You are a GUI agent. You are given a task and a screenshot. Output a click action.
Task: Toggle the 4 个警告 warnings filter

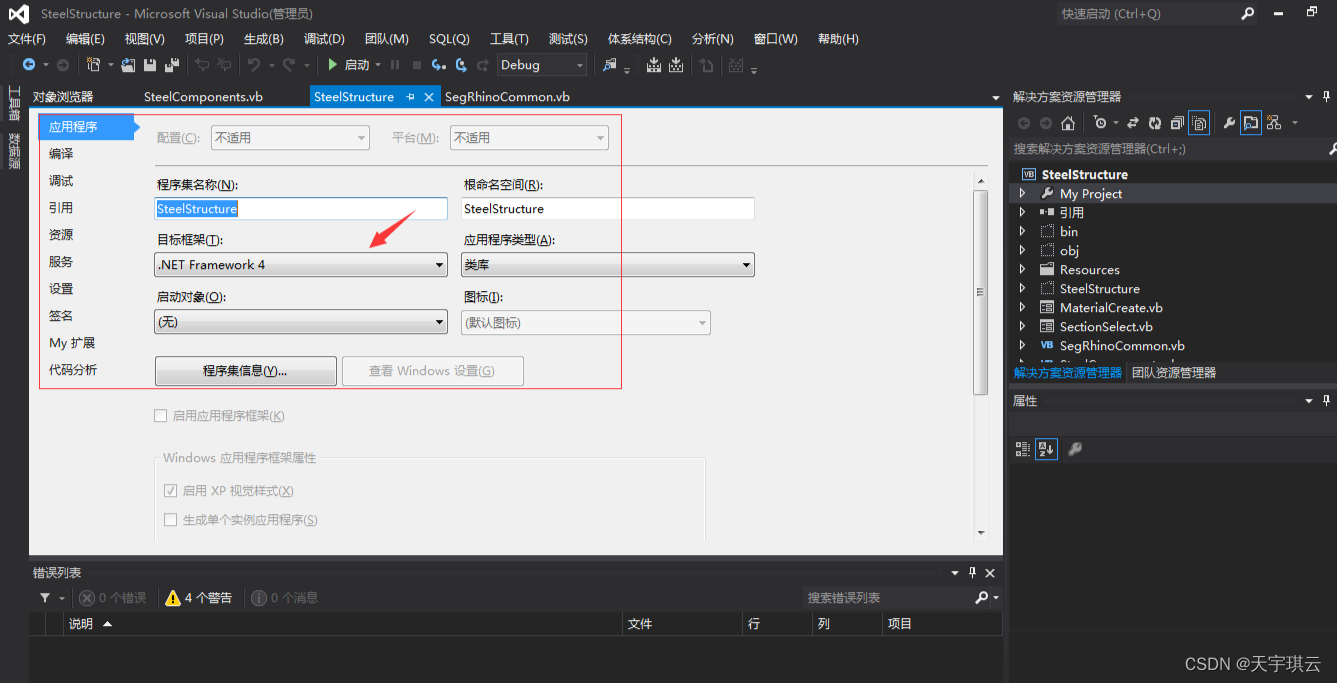pyautogui.click(x=199, y=598)
